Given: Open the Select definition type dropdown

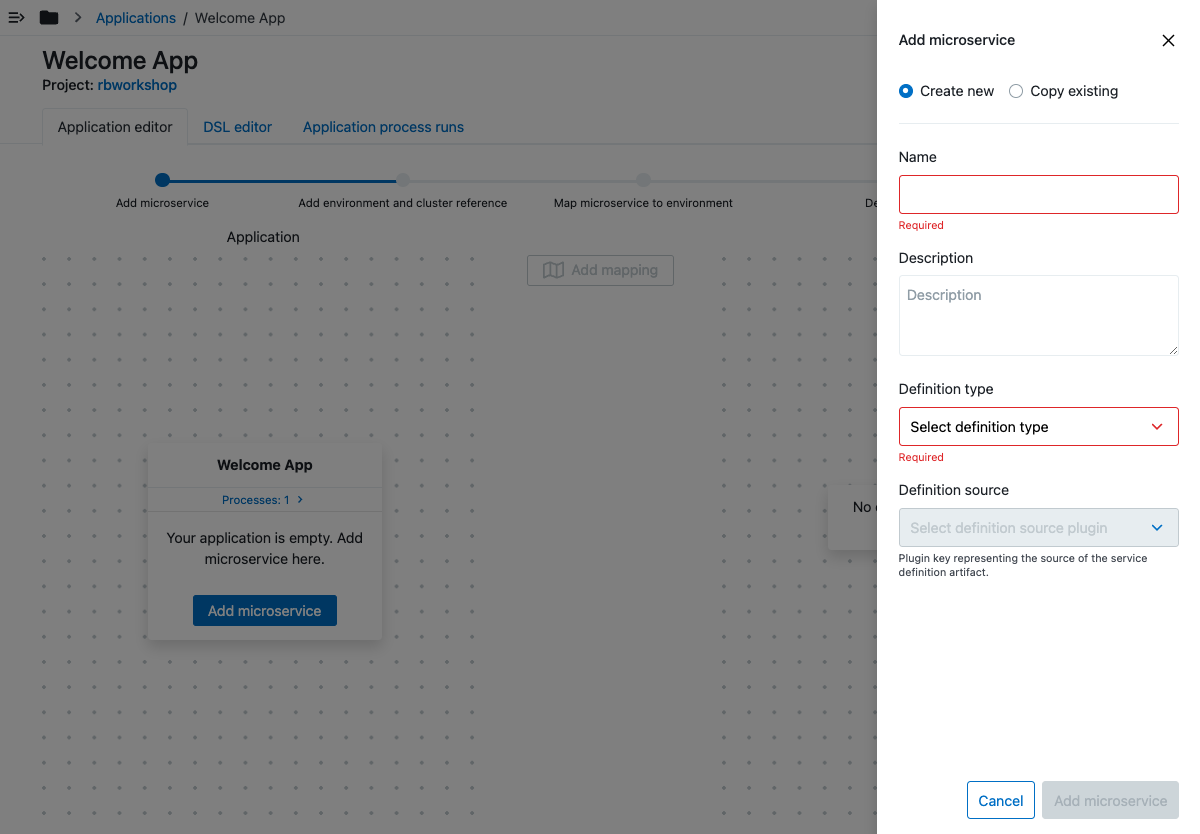Looking at the screenshot, I should click(1038, 426).
